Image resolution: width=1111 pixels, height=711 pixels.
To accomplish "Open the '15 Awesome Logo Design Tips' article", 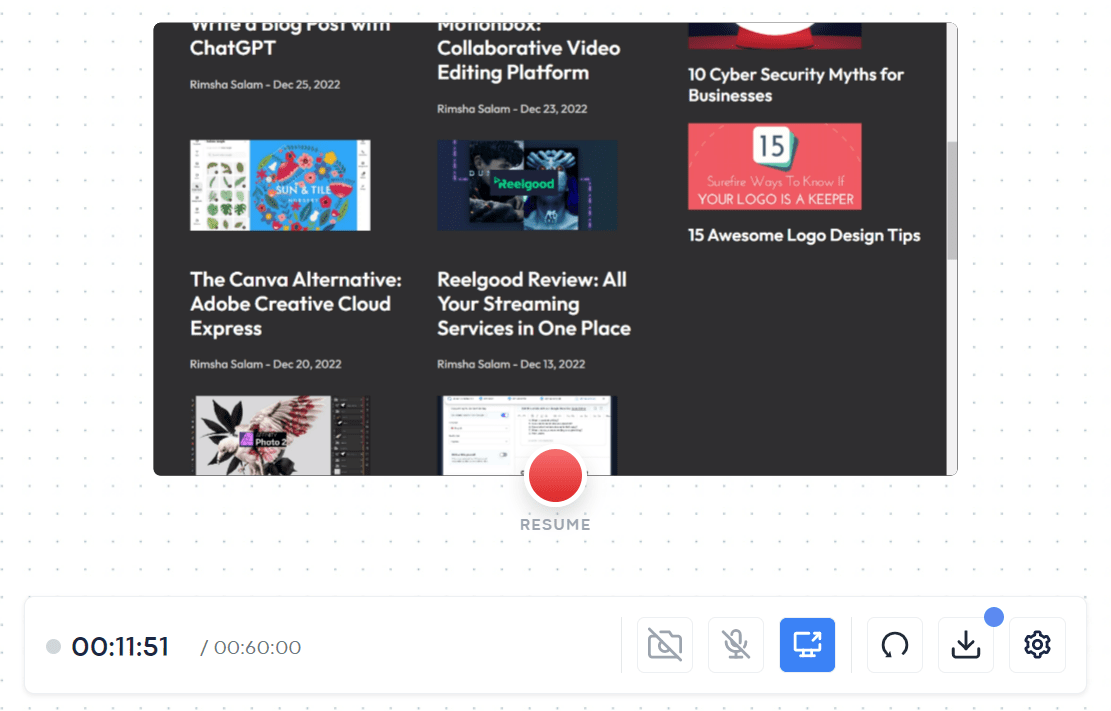I will pos(803,235).
